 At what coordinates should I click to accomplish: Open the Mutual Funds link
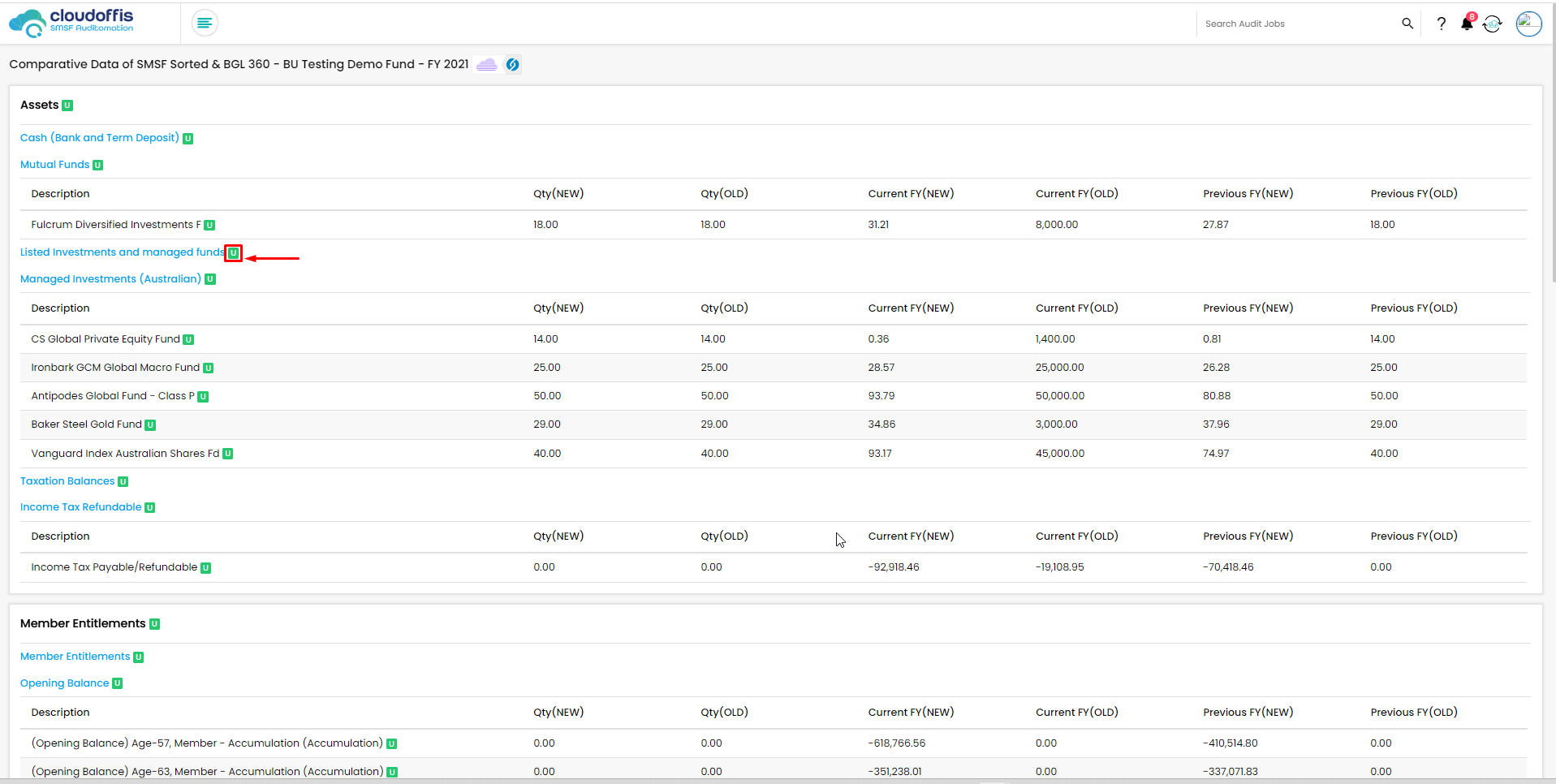coord(55,165)
